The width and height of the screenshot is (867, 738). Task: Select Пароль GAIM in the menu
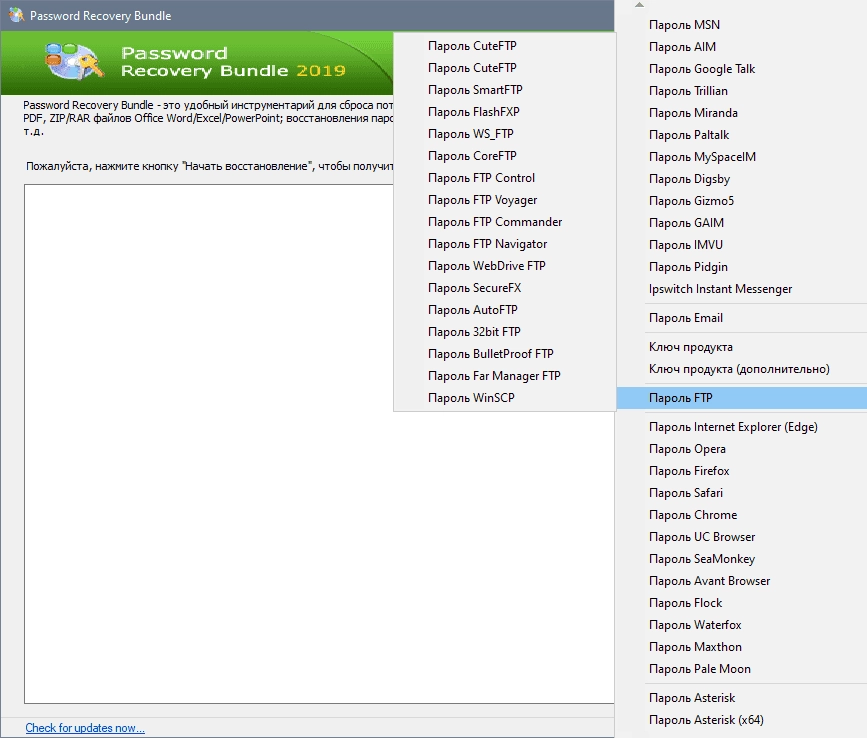[741, 223]
